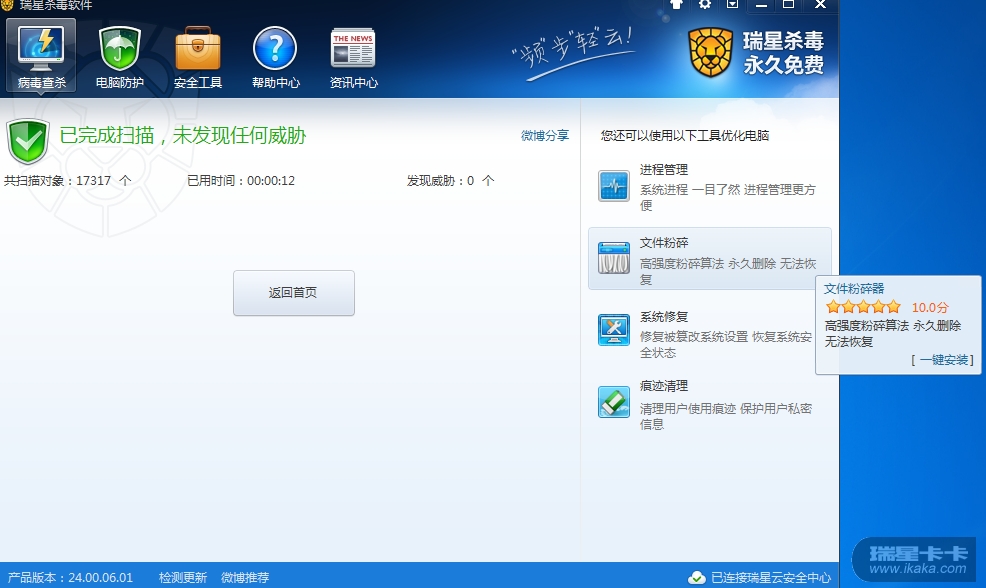This screenshot has width=986, height=588.
Task: Click the 瑞星杀毒 永久免费 brand text
Action: tap(783, 53)
